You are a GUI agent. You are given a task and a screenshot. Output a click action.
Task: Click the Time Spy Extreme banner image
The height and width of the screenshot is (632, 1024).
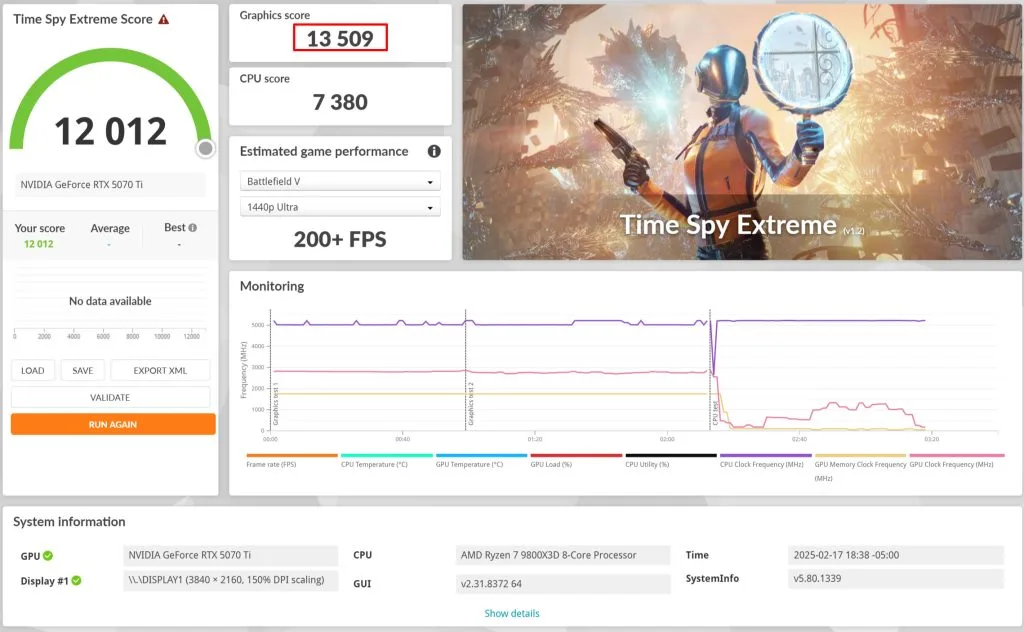click(x=742, y=132)
